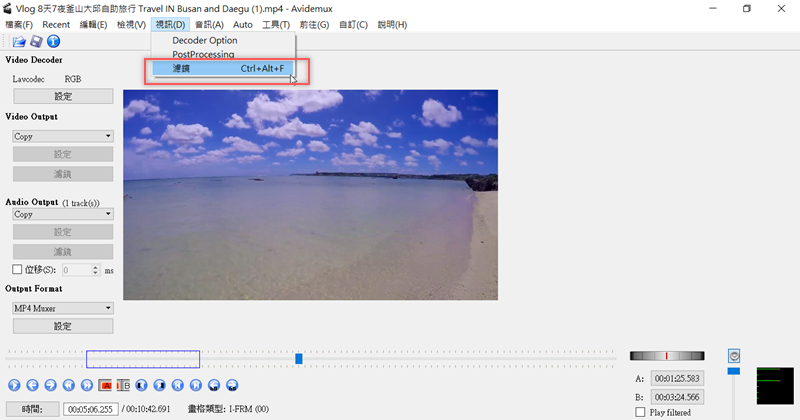This screenshot has width=800, height=420.
Task: Click the RGB label under Video Decoder
Action: 73,79
